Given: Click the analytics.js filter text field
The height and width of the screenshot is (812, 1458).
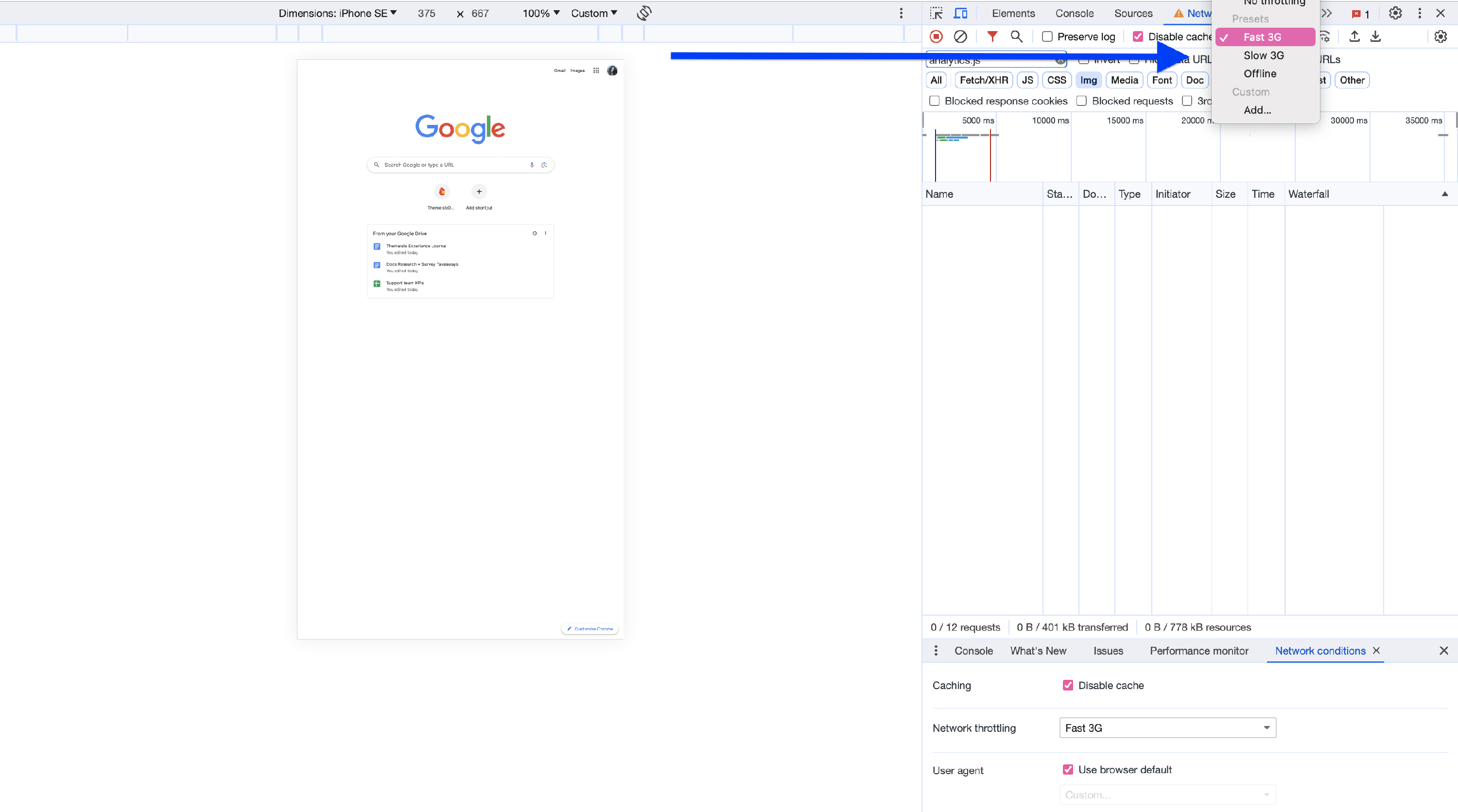Looking at the screenshot, I should [990, 60].
